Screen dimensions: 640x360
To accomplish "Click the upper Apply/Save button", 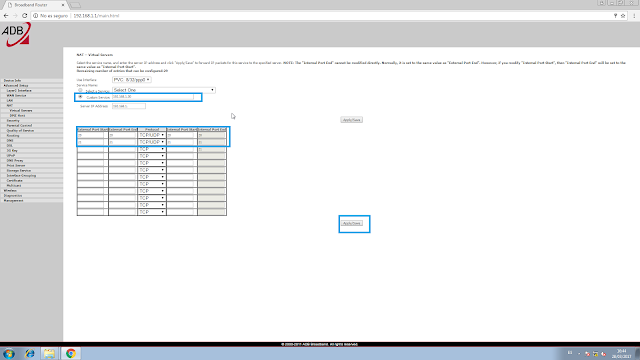I will (x=351, y=120).
